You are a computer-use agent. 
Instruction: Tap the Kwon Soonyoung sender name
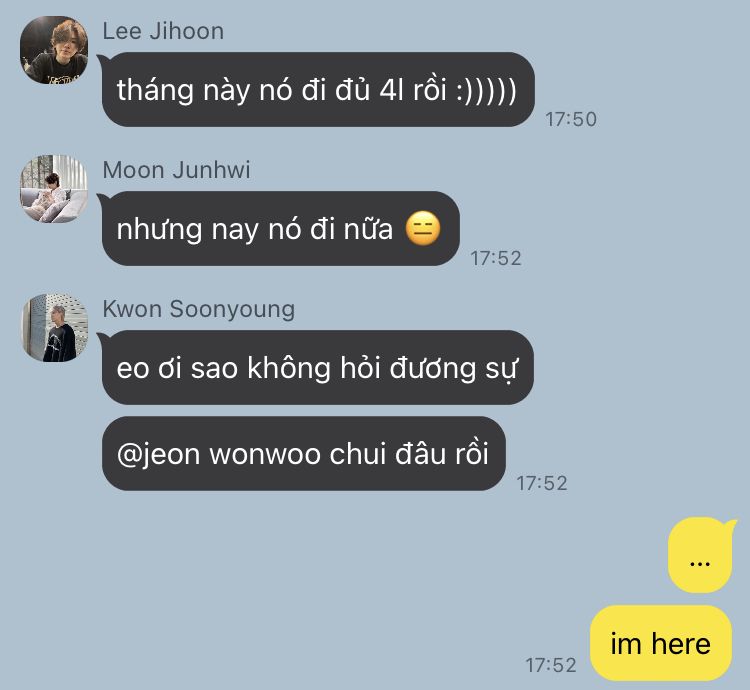click(199, 309)
